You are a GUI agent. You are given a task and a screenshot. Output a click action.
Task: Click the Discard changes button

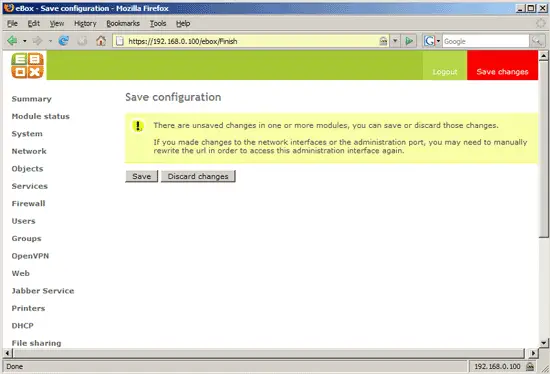pos(198,176)
